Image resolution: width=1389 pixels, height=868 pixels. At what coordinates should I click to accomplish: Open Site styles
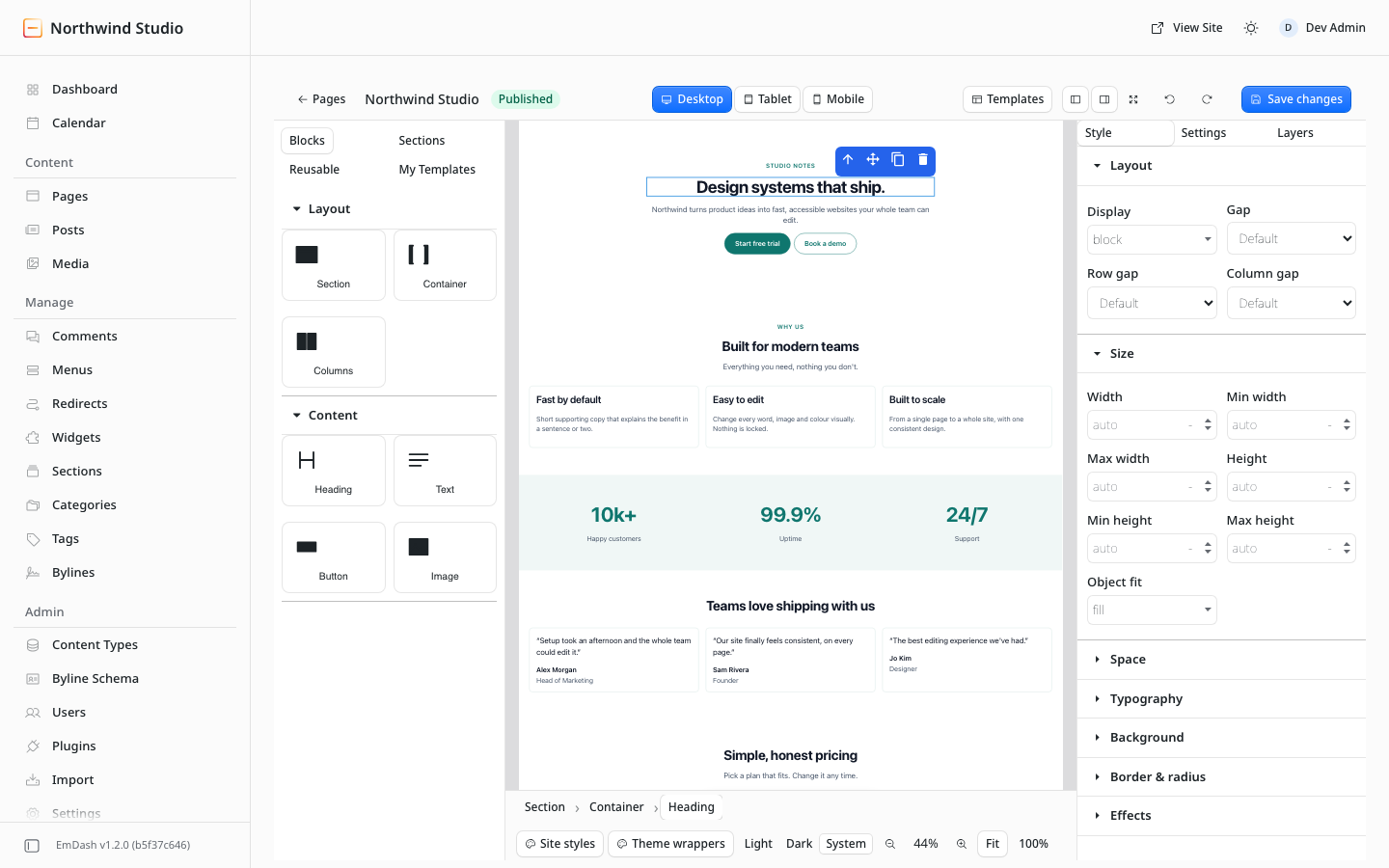[560, 844]
